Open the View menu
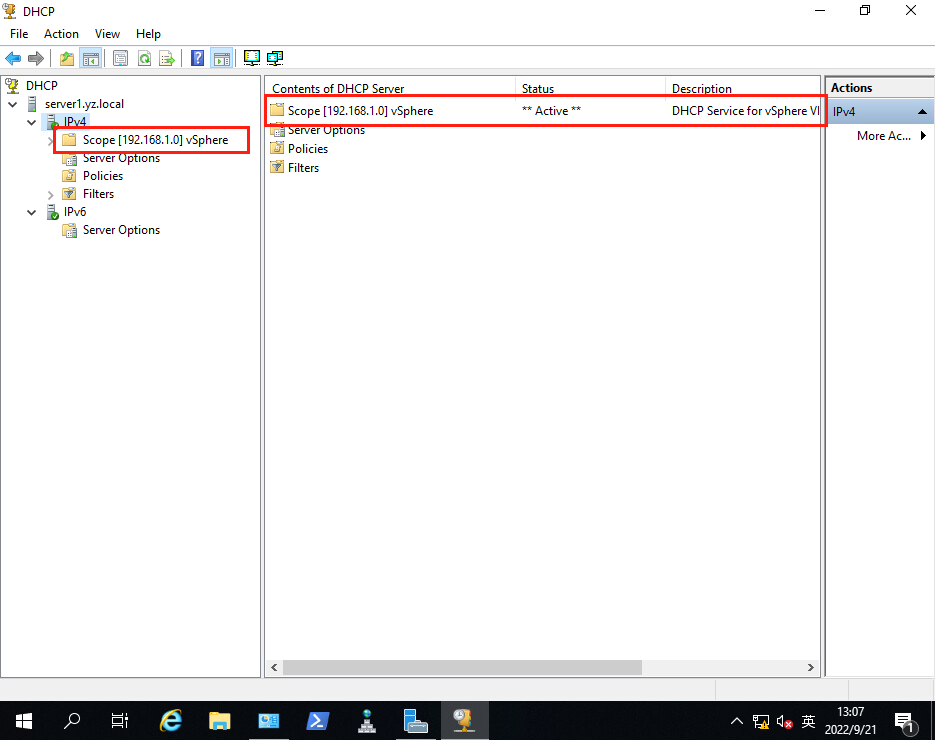This screenshot has width=935, height=740. click(x=106, y=33)
